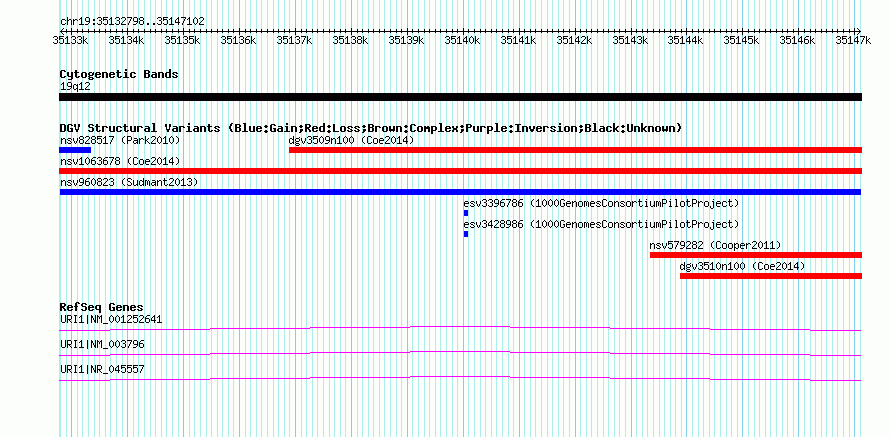Click the nsv1063678 (Coe2014) red variant bar
Image resolution: width=890 pixels, height=437 pixels.
[x=460, y=171]
